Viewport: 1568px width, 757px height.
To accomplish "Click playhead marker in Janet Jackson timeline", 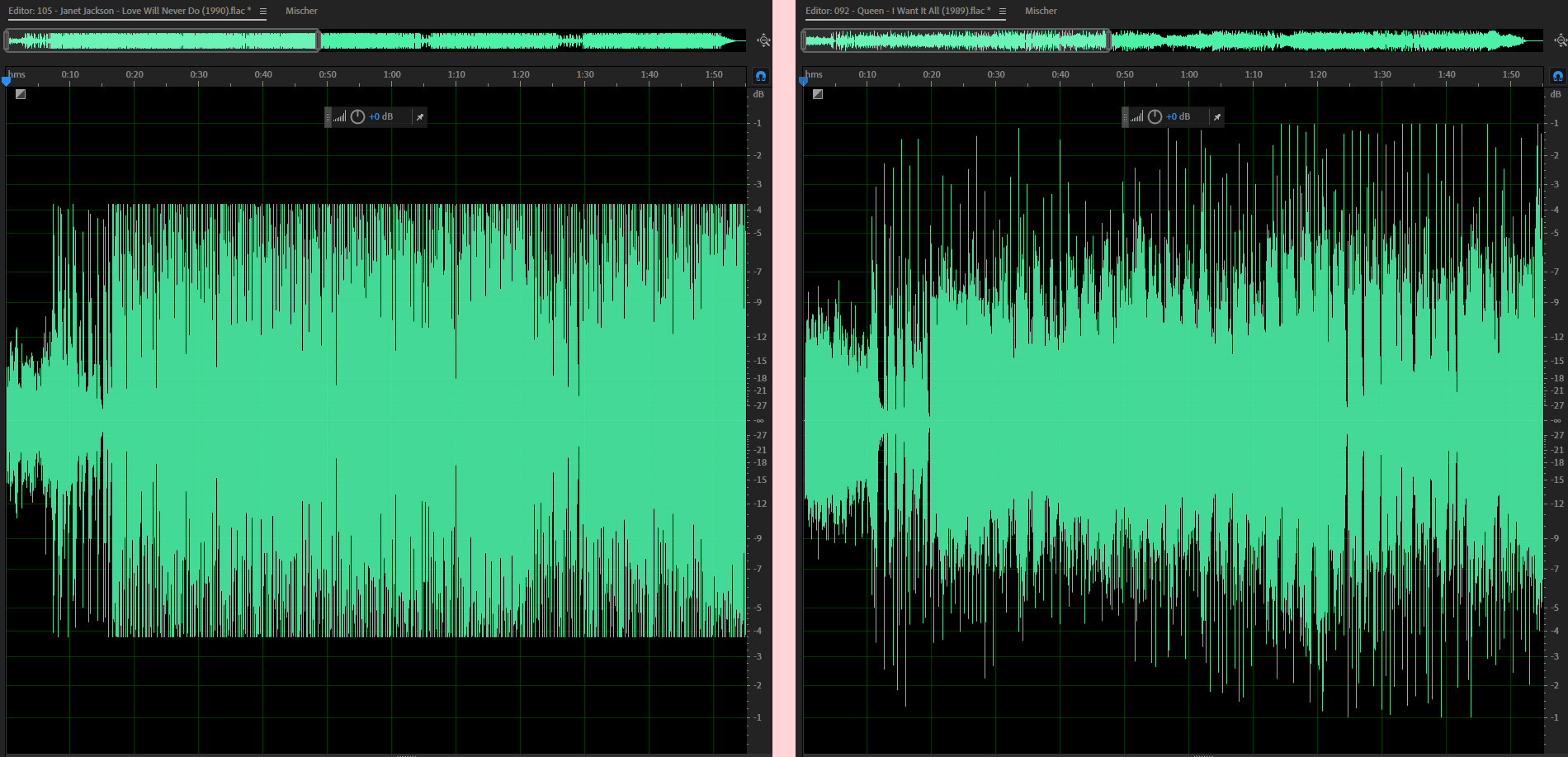I will coord(7,81).
